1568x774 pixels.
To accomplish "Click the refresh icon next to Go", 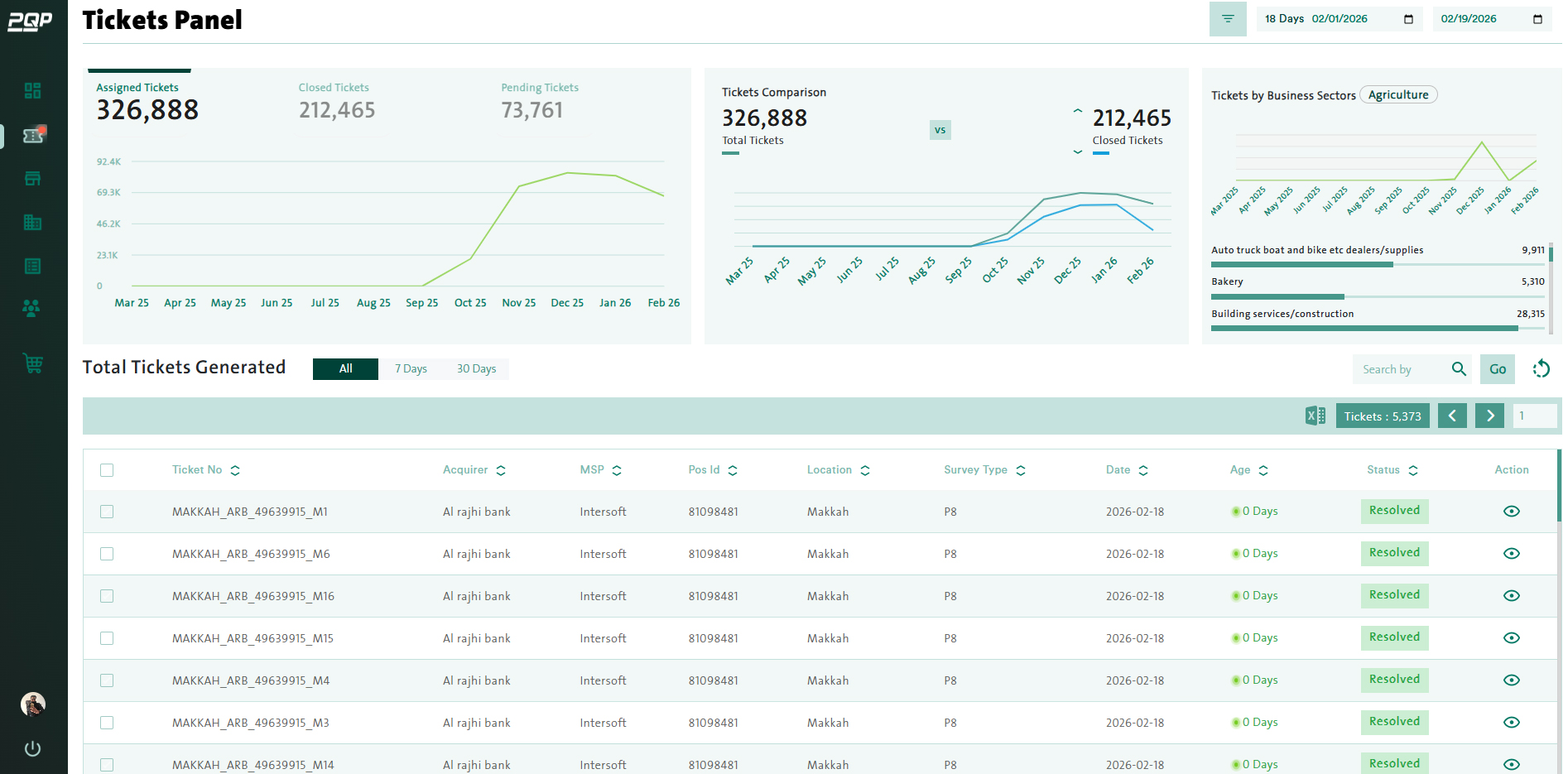I will 1541,369.
